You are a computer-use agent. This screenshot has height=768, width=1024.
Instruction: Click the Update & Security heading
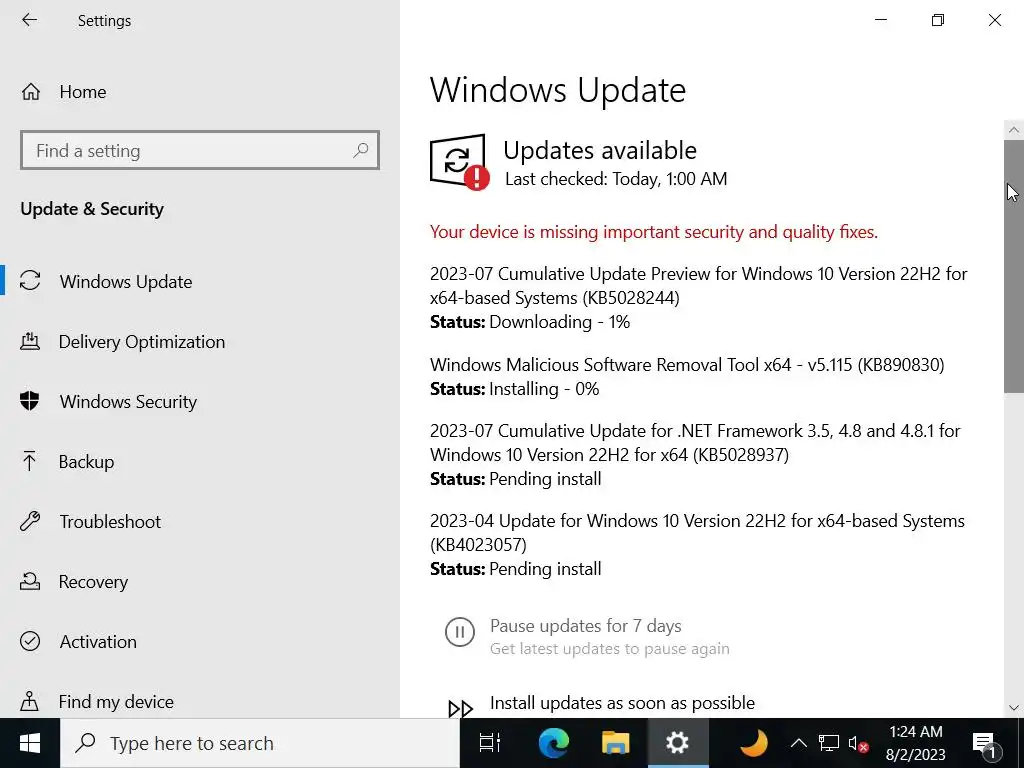pyautogui.click(x=92, y=209)
